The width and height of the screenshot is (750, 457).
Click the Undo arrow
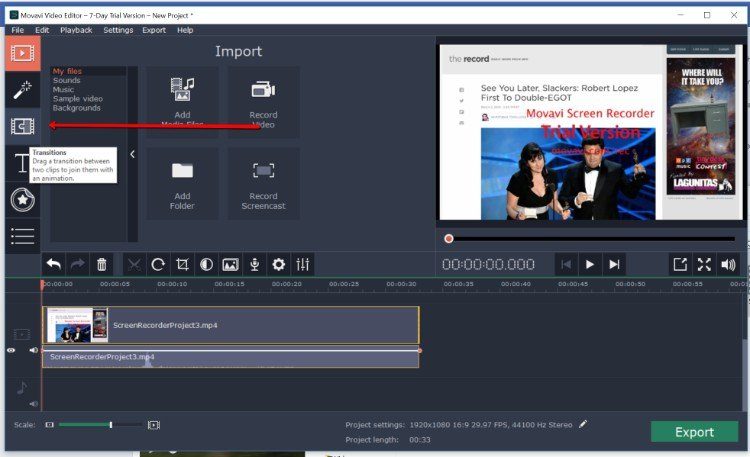(54, 264)
